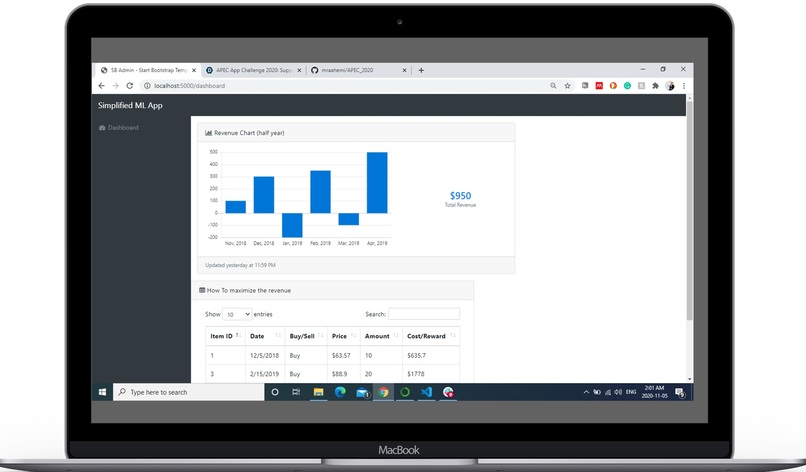This screenshot has height=472, width=806.
Task: View site information icon in address bar
Action: point(147,86)
